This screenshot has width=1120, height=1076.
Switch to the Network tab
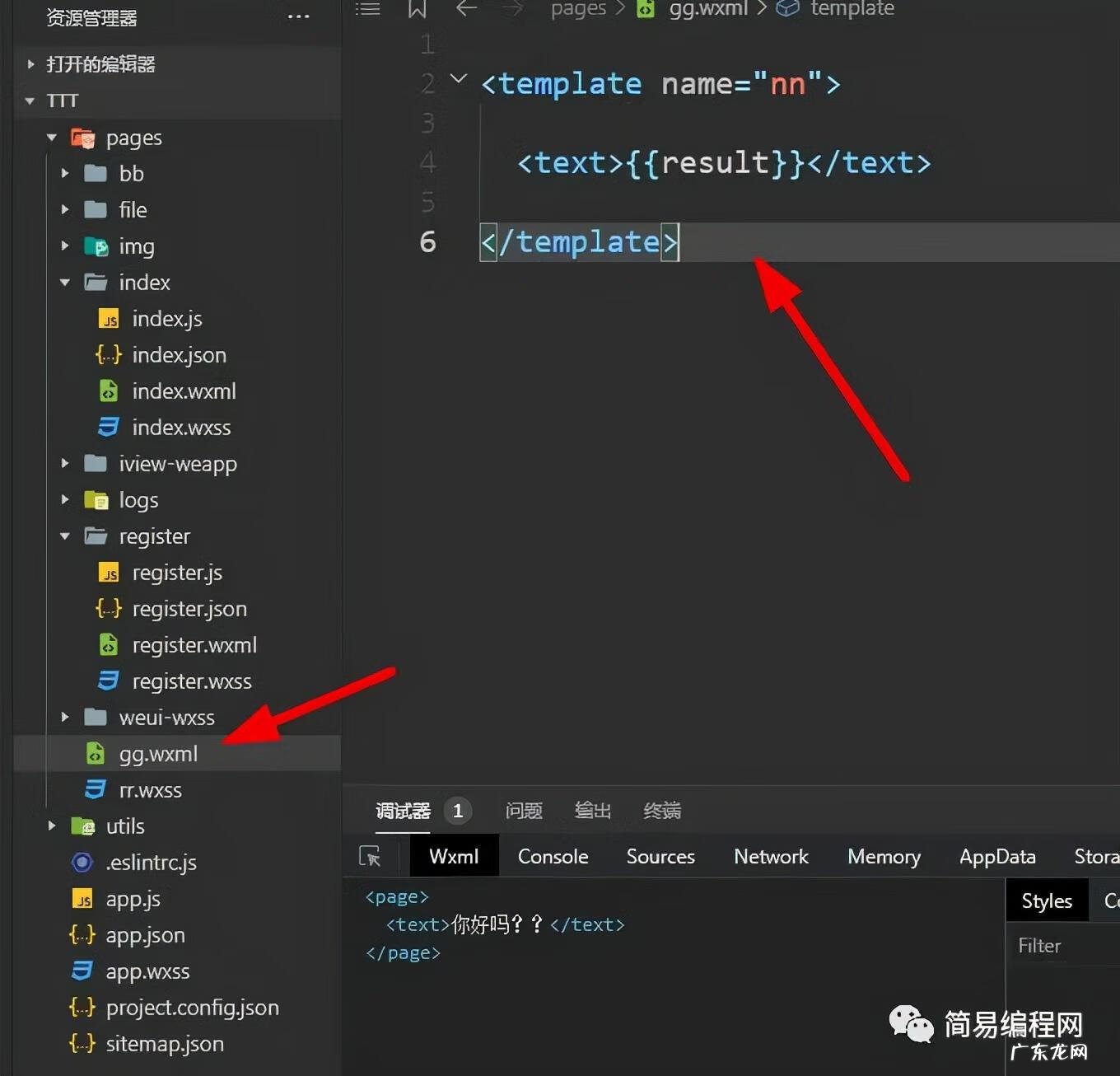point(771,857)
